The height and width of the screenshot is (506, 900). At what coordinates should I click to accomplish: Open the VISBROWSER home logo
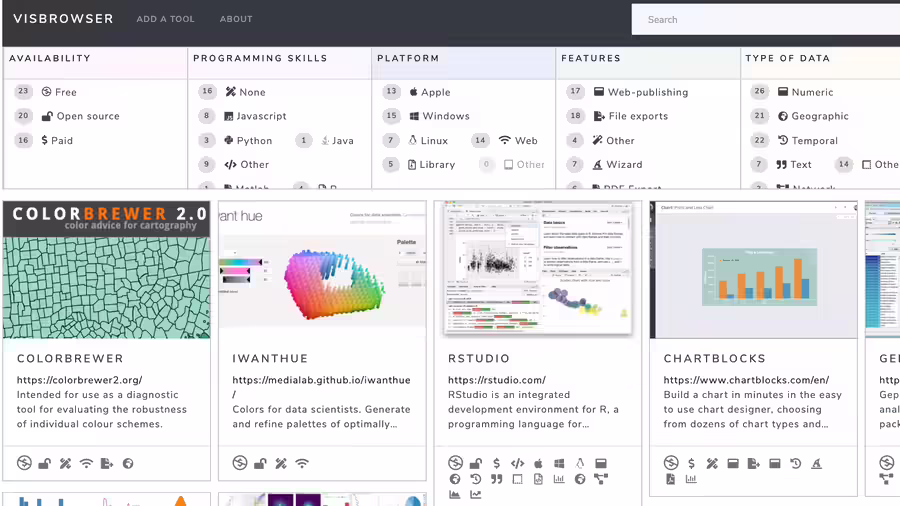click(63, 19)
